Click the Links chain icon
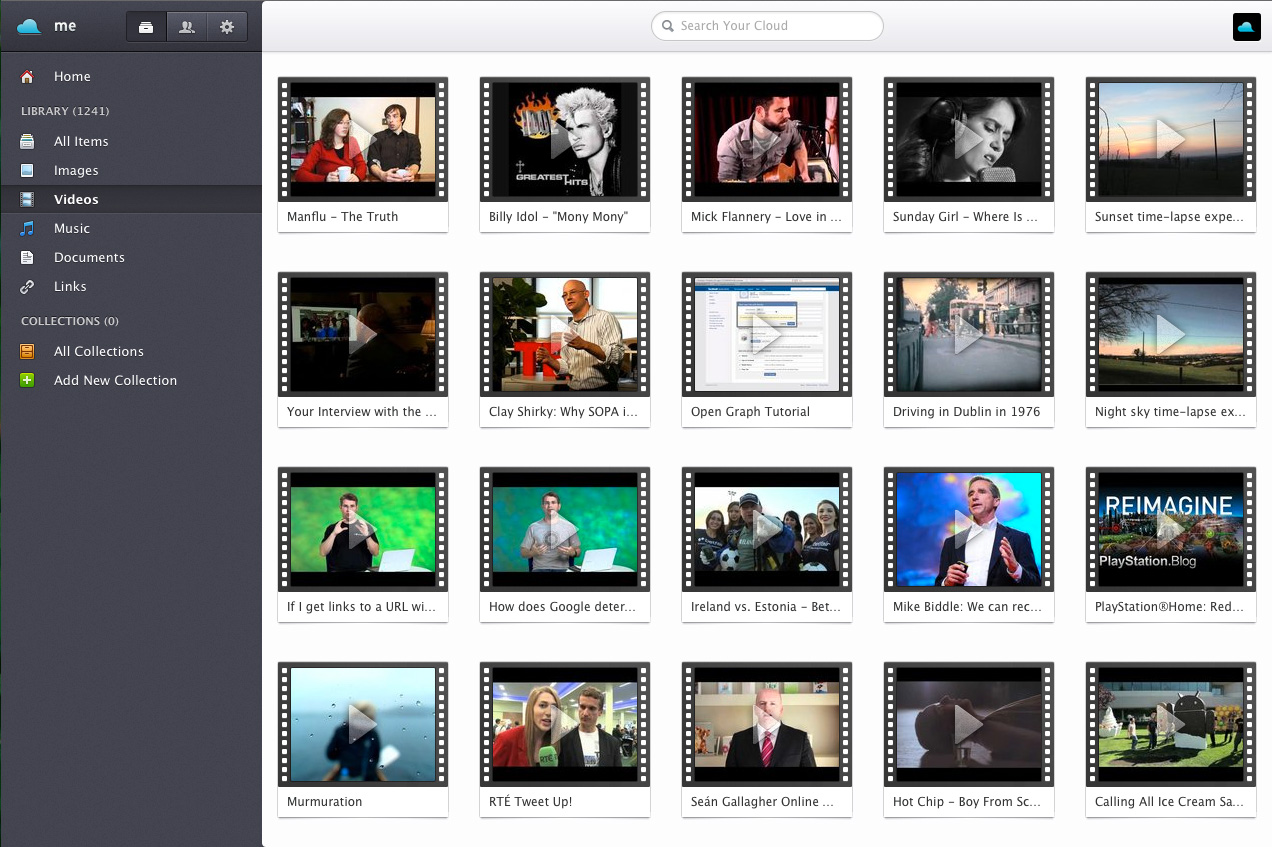Image resolution: width=1272 pixels, height=847 pixels. [27, 287]
